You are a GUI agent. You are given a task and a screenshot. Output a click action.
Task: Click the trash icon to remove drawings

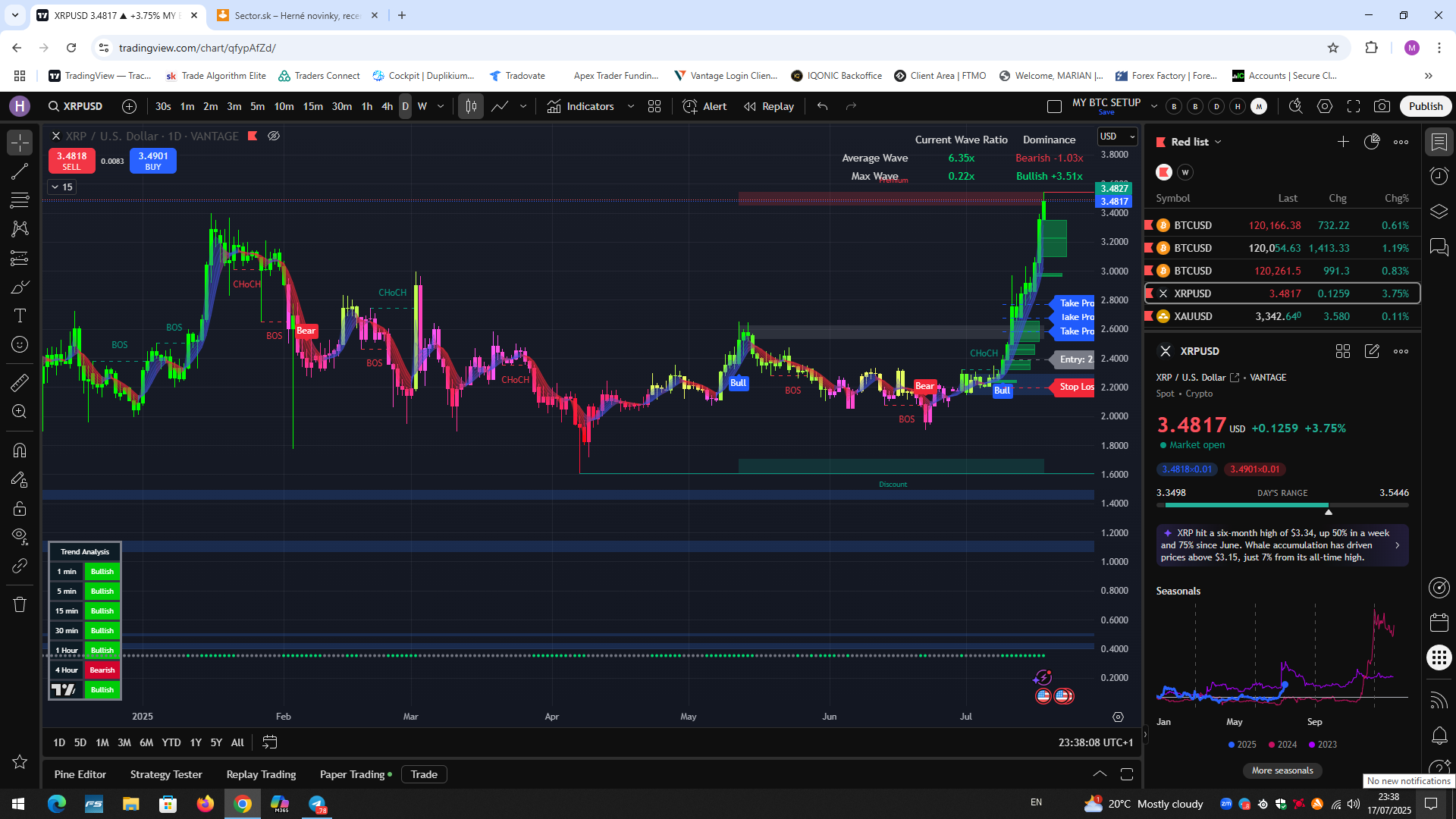20,605
